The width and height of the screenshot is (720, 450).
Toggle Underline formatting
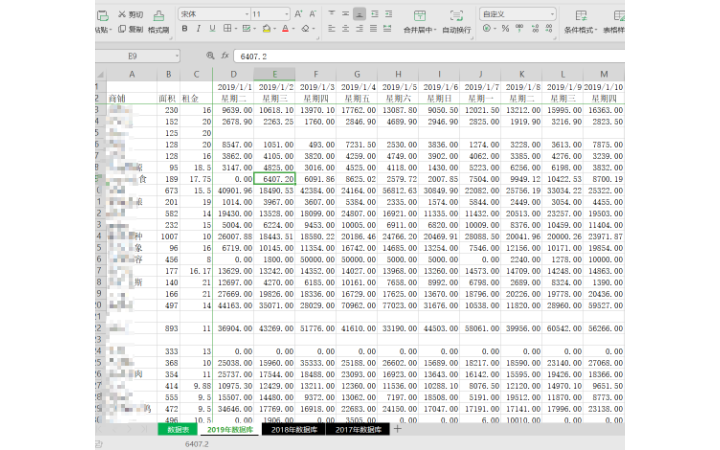click(212, 29)
